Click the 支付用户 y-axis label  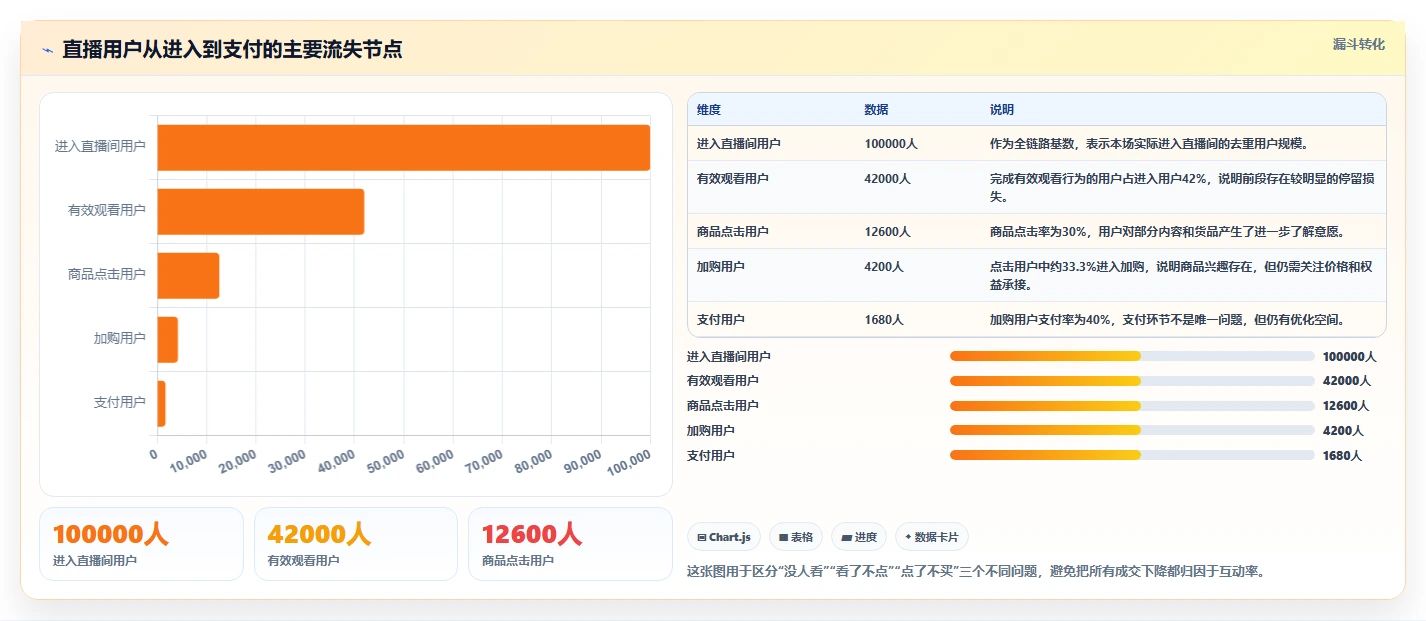tap(120, 403)
